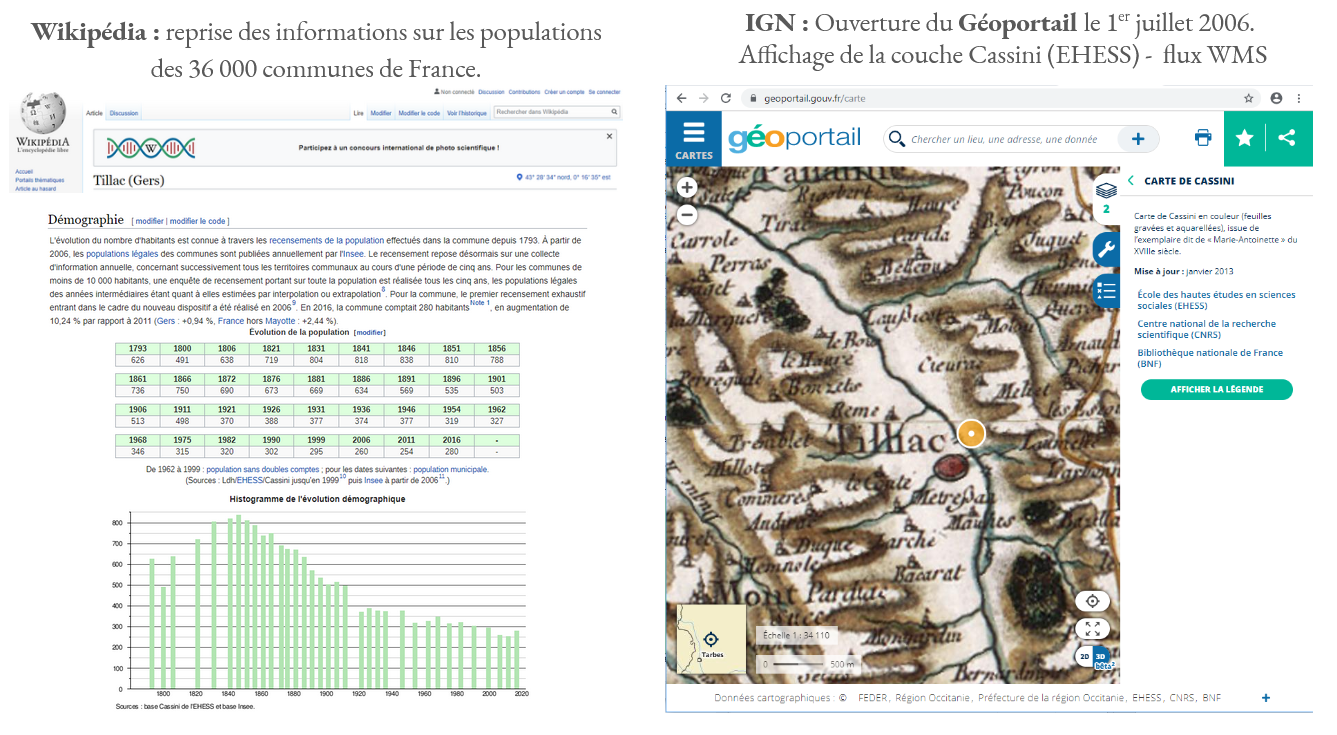
Task: Click the Wikipedia search magnifier icon
Action: pos(614,112)
